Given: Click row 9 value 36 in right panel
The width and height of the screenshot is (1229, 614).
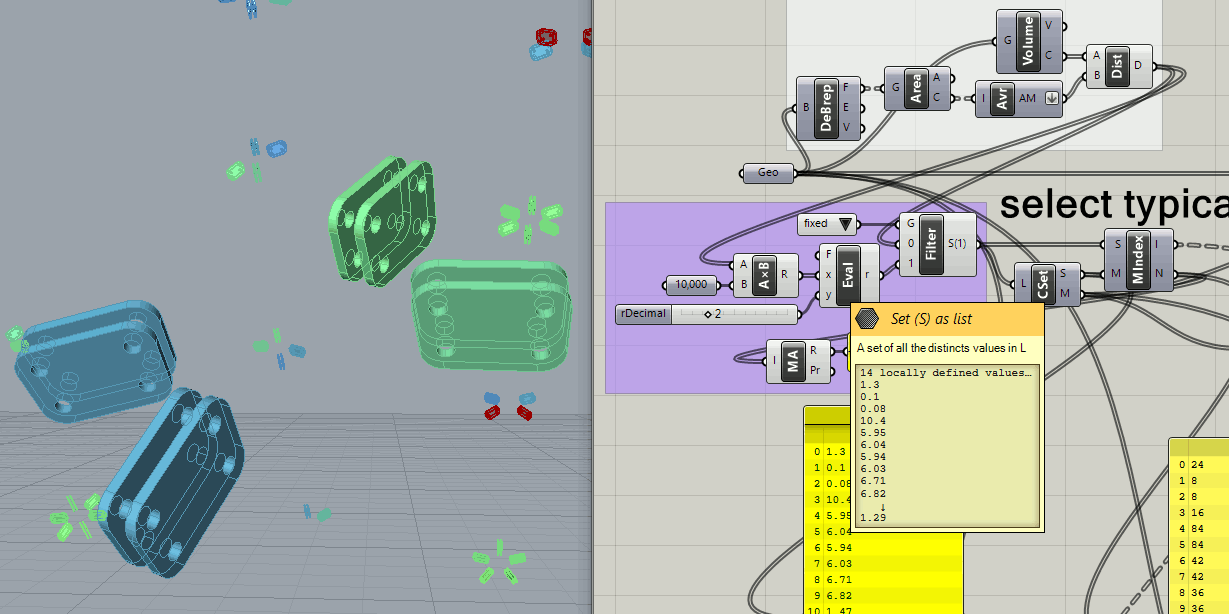Looking at the screenshot, I should [x=1197, y=608].
